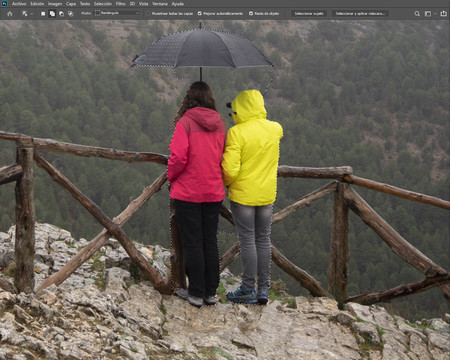Open the Archivo menu
Viewport: 450px width, 360px height.
point(19,4)
